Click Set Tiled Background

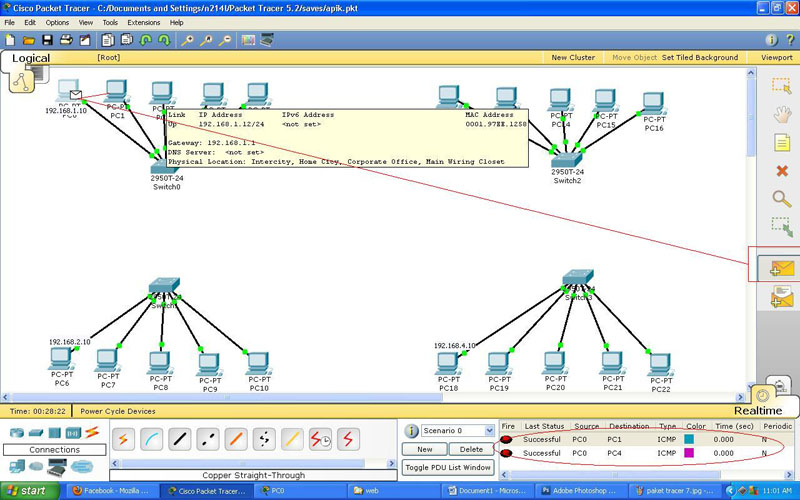(700, 58)
